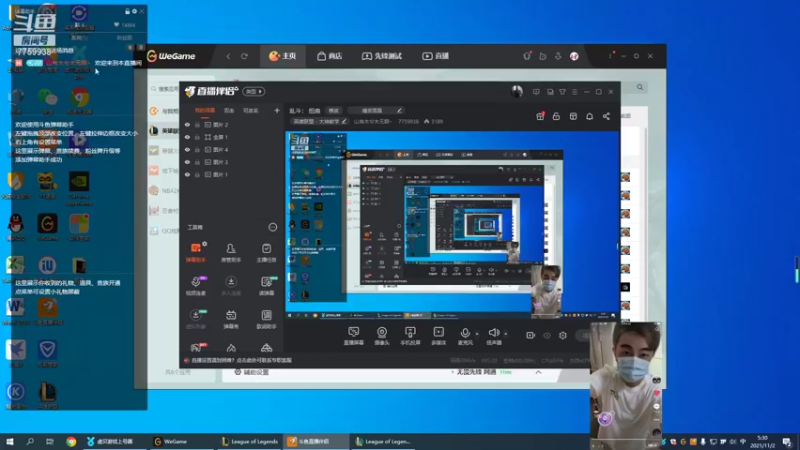Click the stream help link at bottom
Viewport: 800px width, 450px height.
239,360
